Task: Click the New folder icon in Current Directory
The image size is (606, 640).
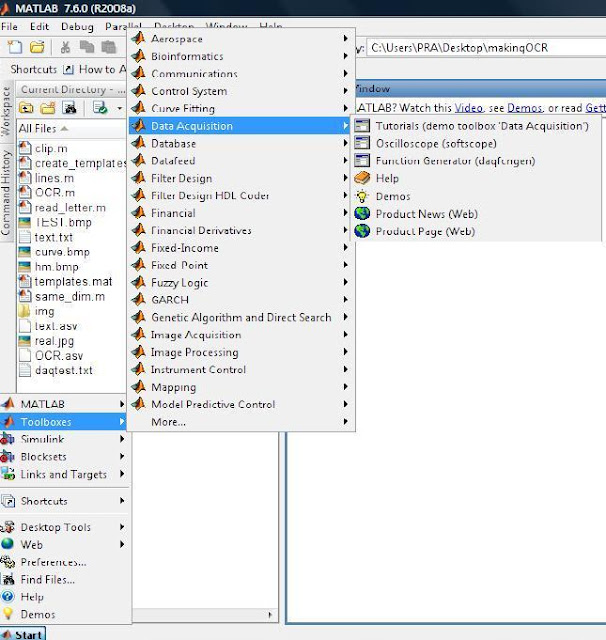Action: (x=48, y=108)
